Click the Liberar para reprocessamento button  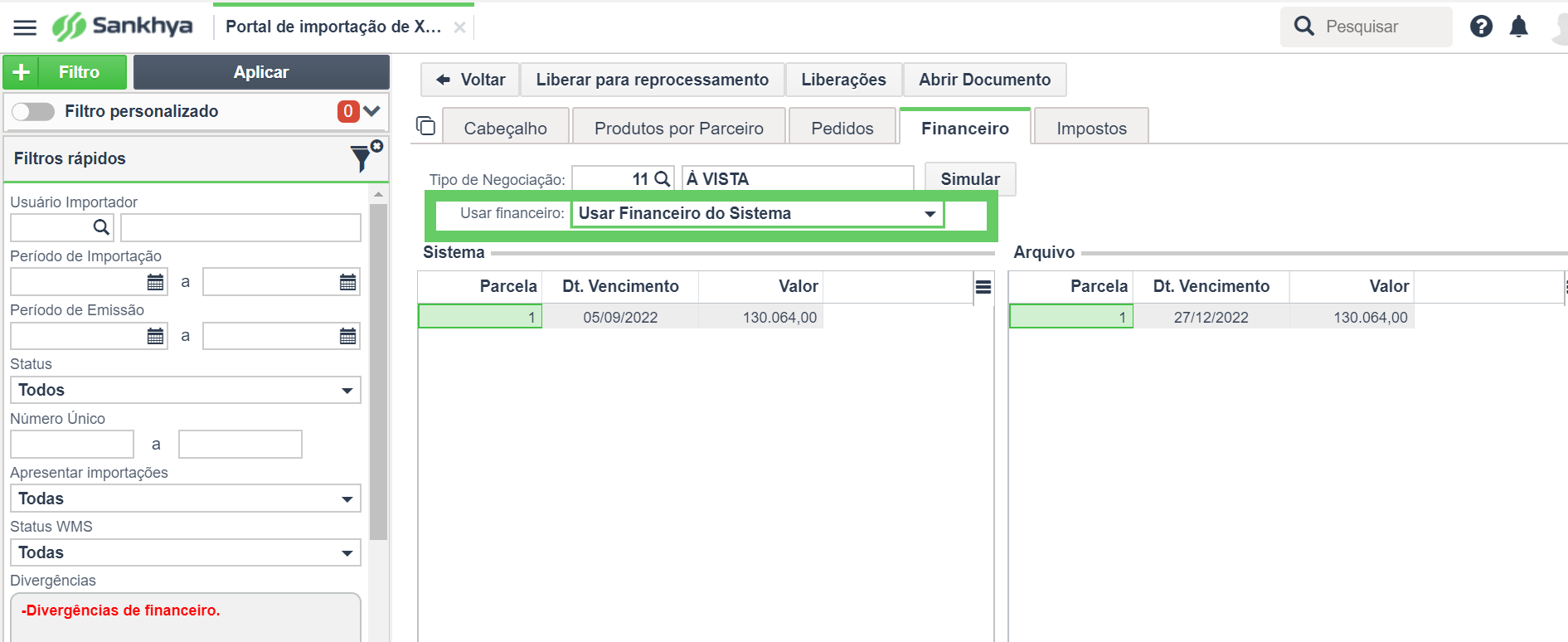tap(653, 80)
